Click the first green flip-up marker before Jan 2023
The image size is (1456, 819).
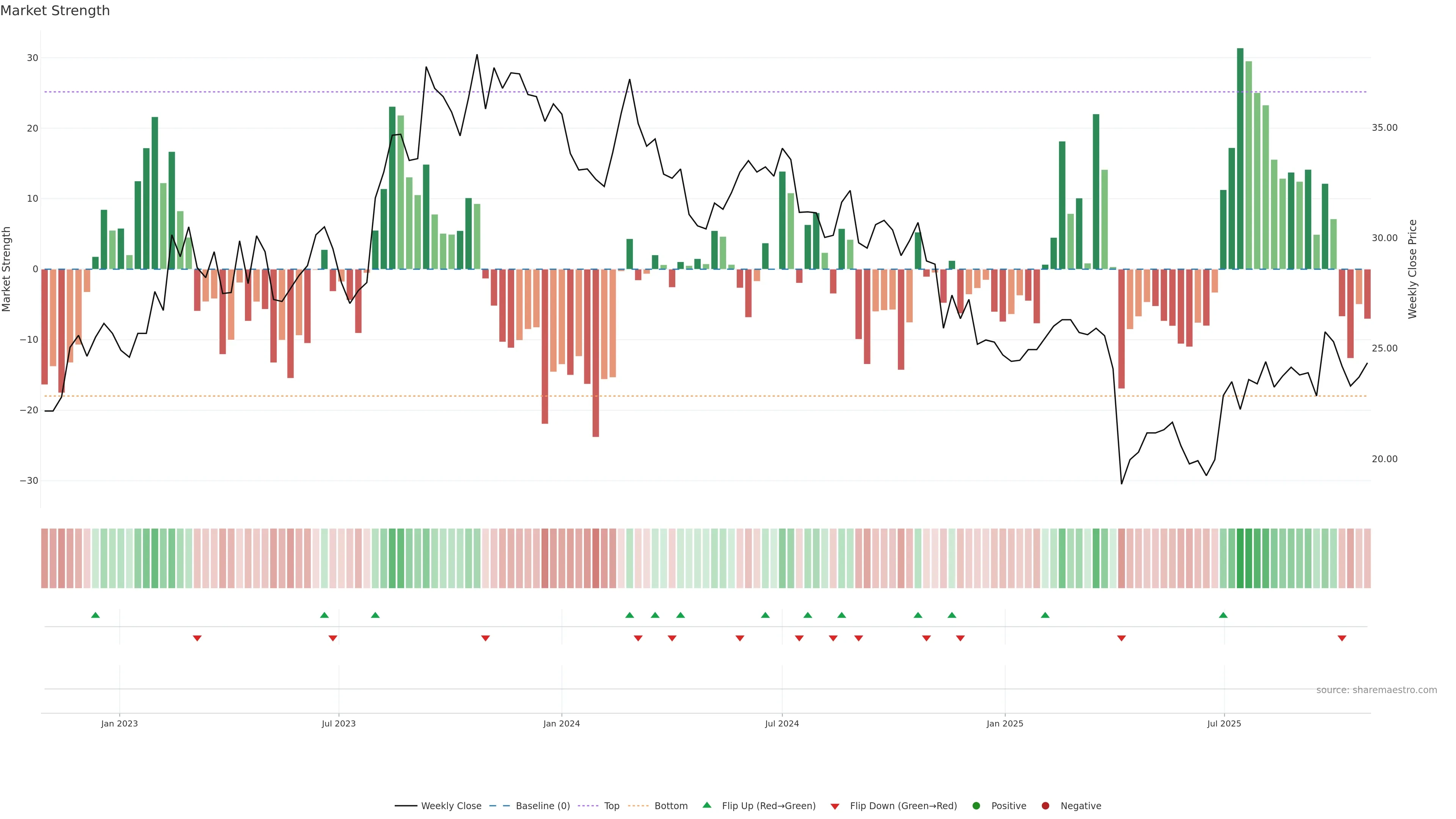96,615
